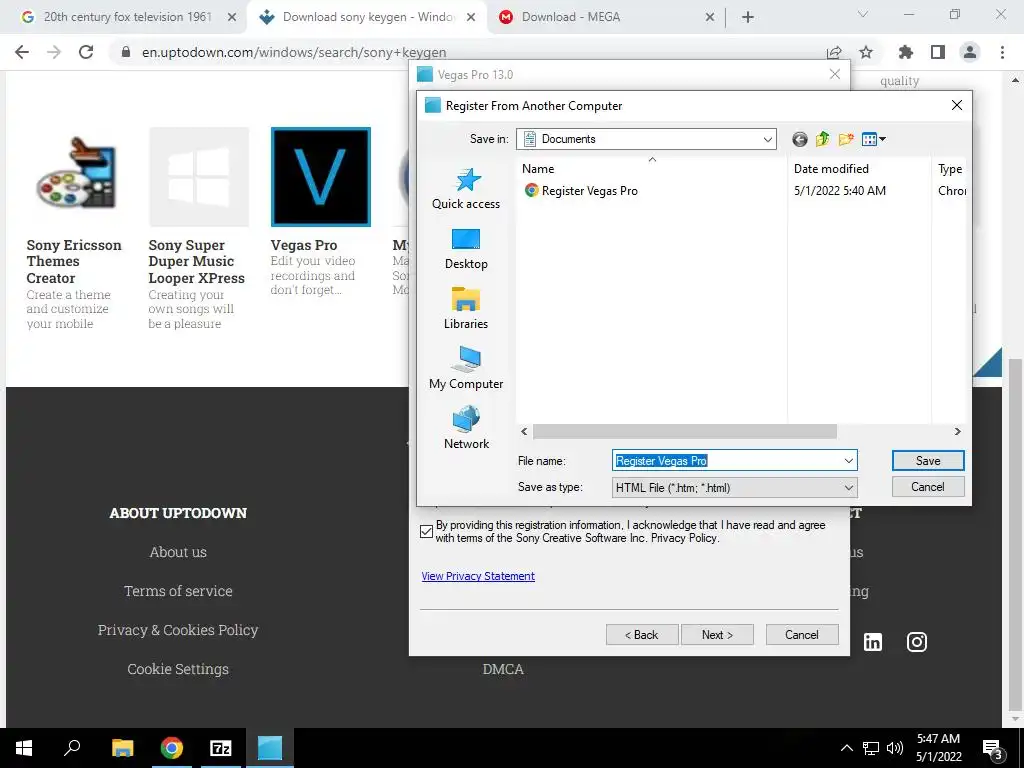Open volume control in system tray
The image size is (1024, 768).
[895, 748]
